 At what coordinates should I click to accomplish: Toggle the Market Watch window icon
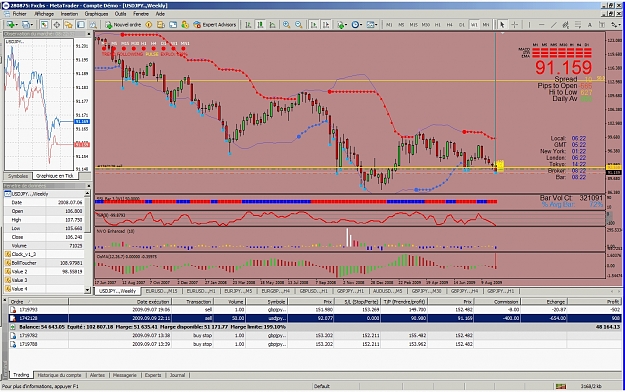tap(44, 25)
